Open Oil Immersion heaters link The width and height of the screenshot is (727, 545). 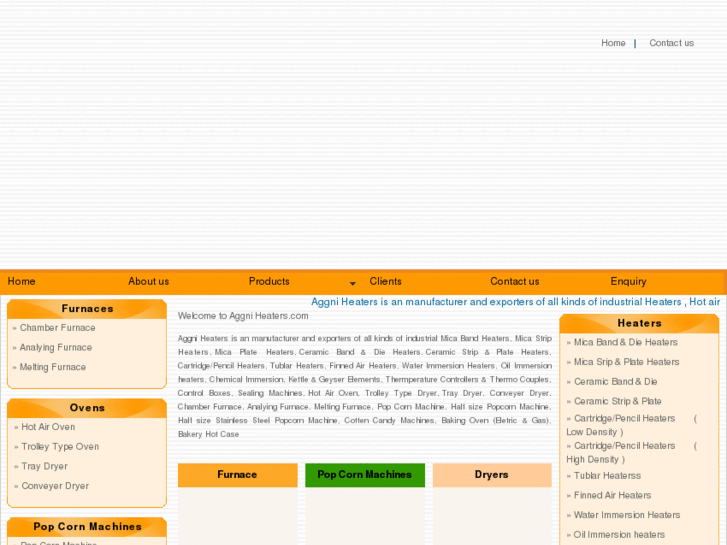(619, 535)
